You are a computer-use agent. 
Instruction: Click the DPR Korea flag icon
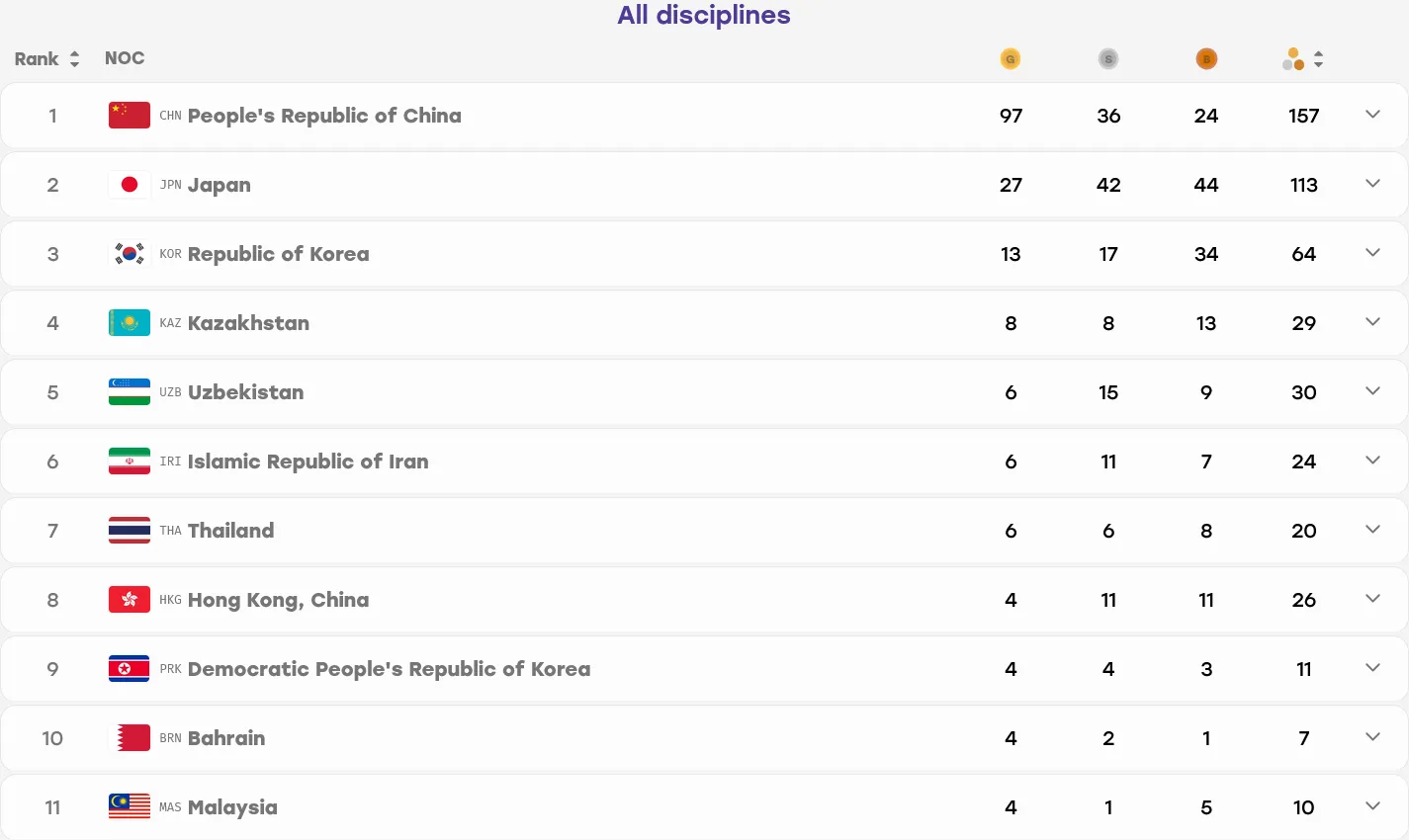pos(130,669)
